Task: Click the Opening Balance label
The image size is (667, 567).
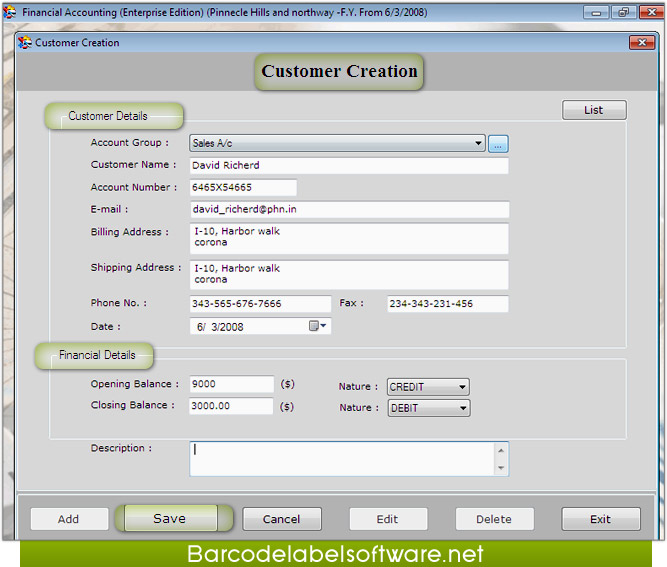Action: (x=134, y=384)
